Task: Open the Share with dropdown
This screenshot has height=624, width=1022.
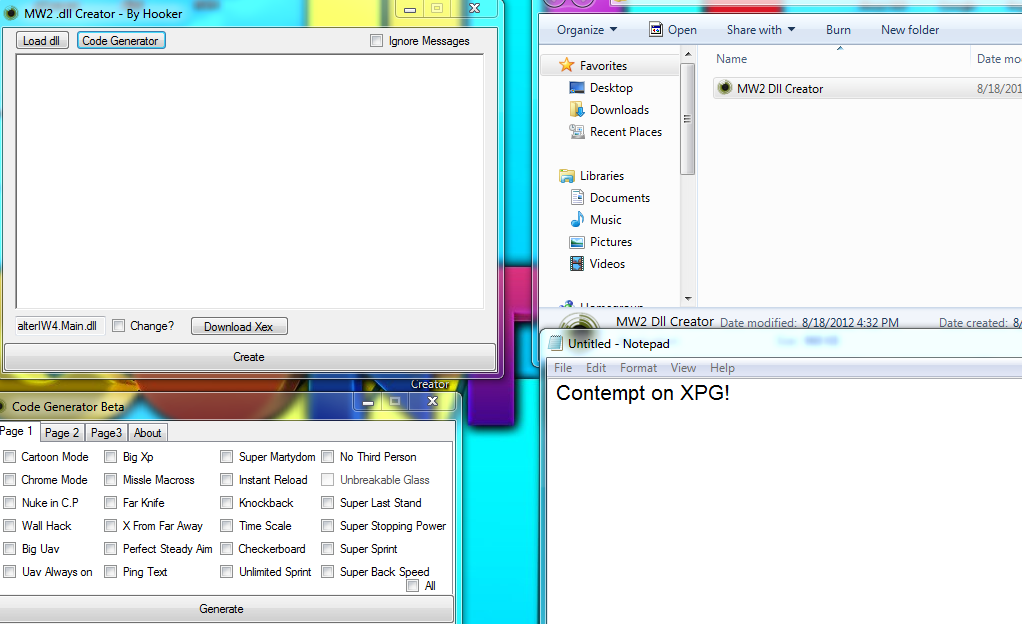Action: click(x=761, y=30)
